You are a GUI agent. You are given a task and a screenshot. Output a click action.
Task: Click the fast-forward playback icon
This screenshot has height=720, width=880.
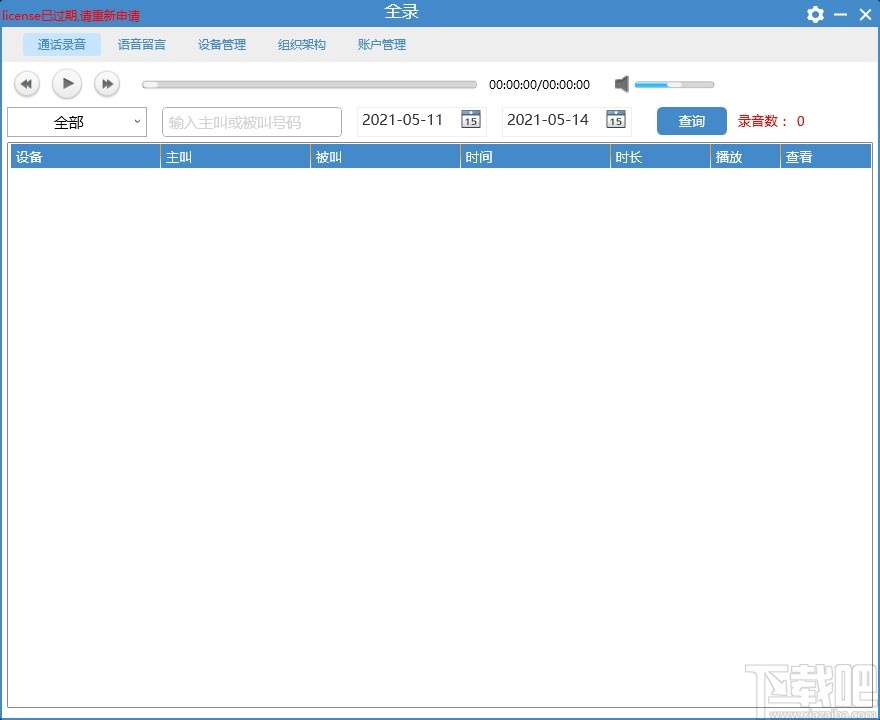106,84
